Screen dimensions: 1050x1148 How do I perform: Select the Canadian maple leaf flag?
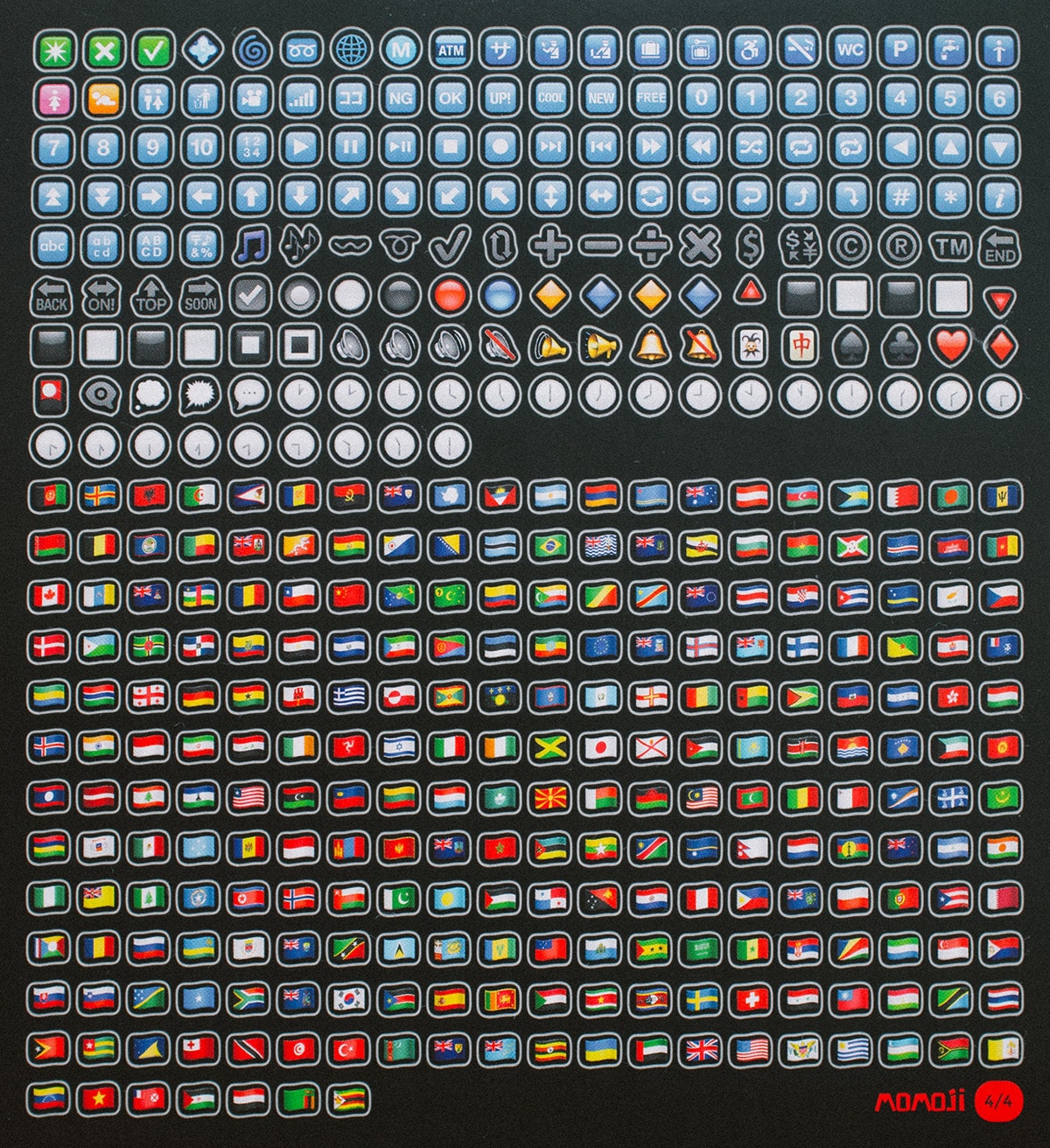coord(50,596)
